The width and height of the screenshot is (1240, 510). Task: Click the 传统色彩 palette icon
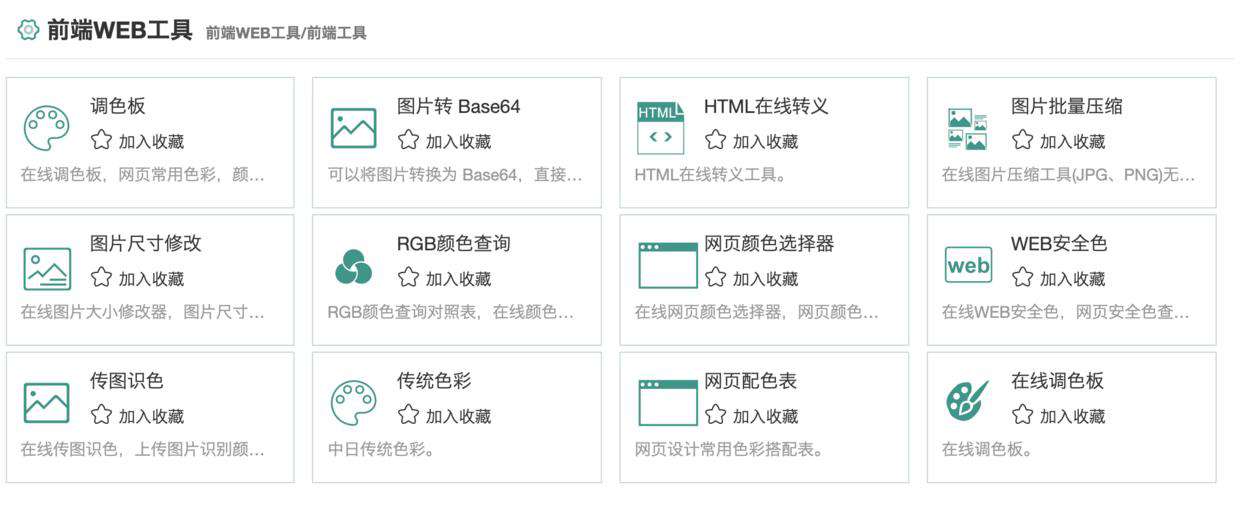pyautogui.click(x=353, y=403)
